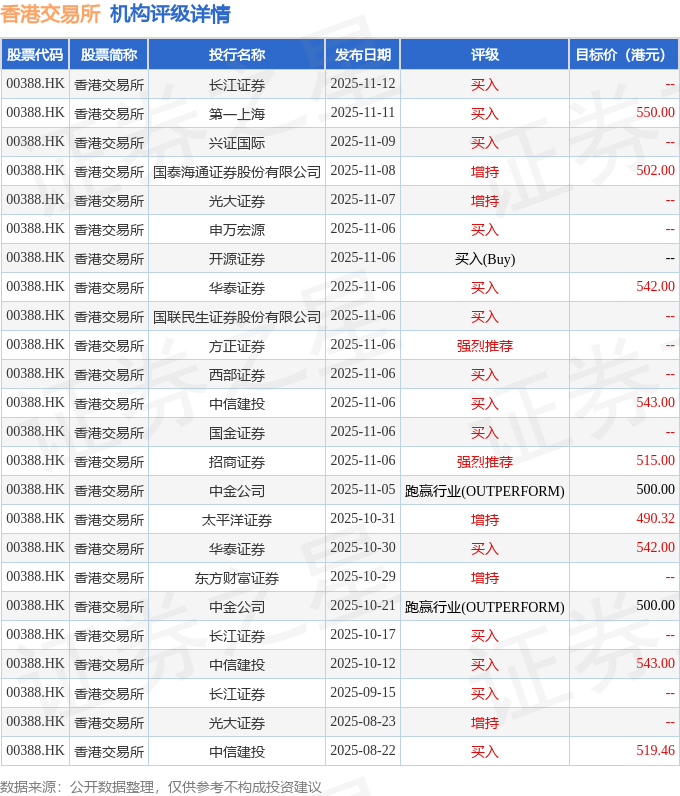Viewport: 680px width, 796px height.
Task: Select the 2025-10-21 date cell
Action: coord(363,605)
